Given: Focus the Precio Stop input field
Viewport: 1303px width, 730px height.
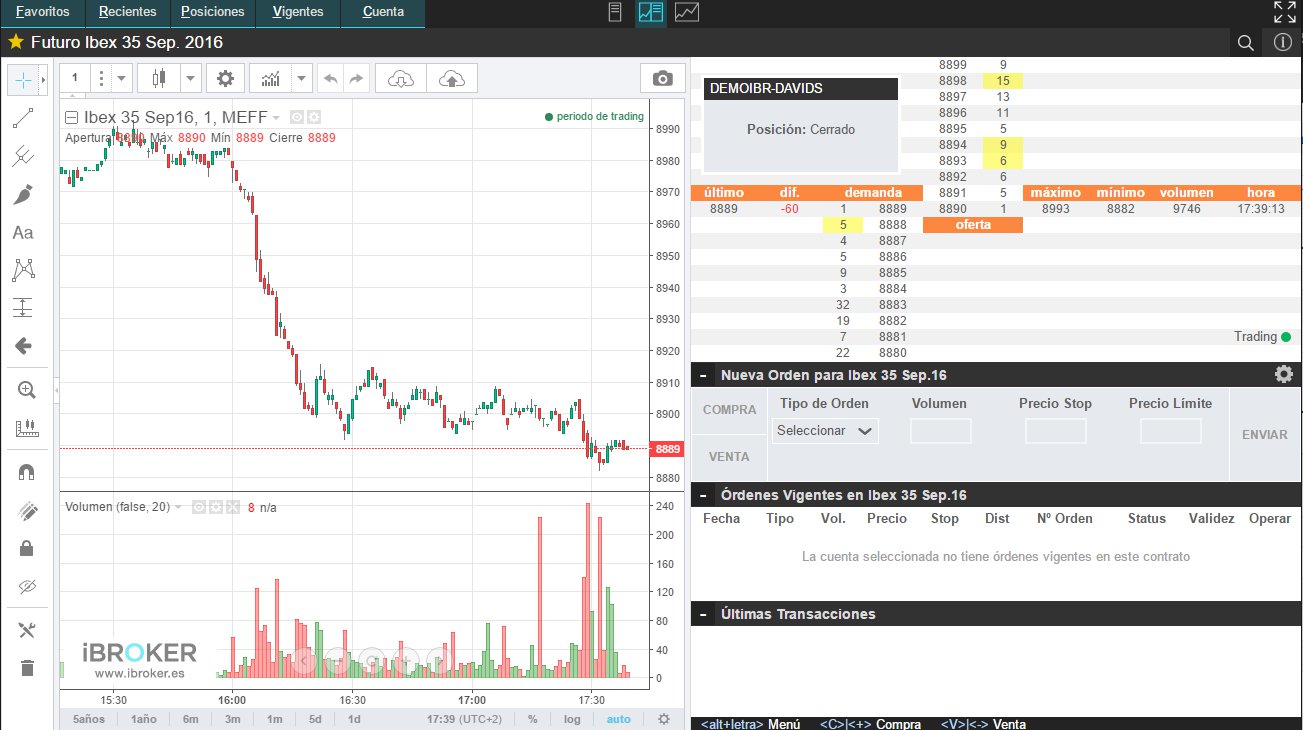Looking at the screenshot, I should (x=1056, y=431).
